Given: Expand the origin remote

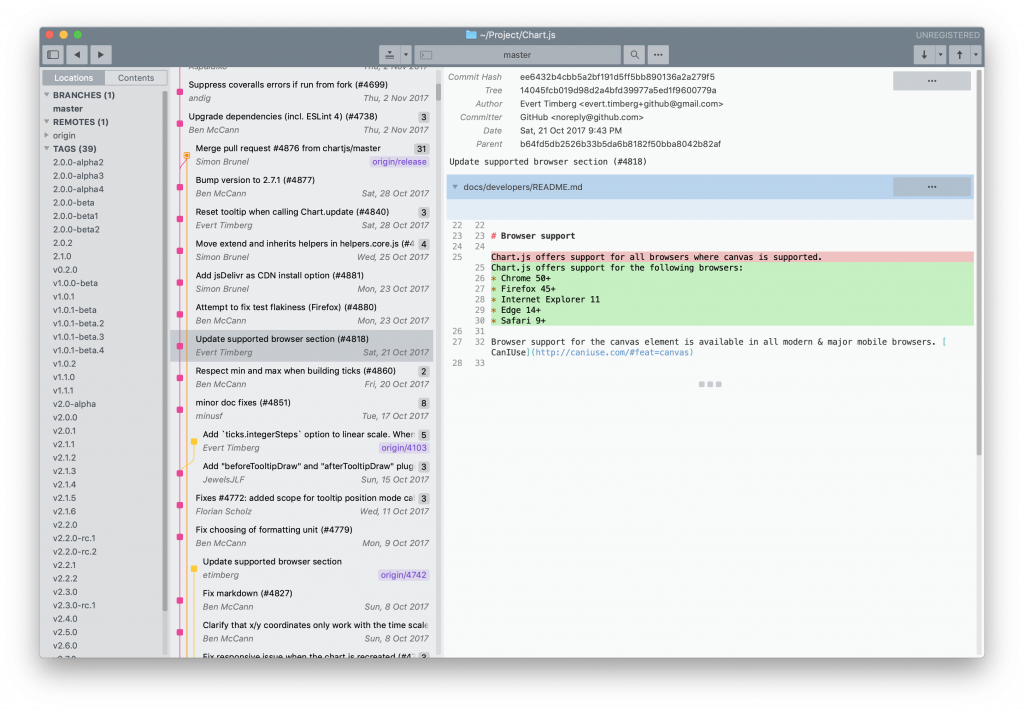Looking at the screenshot, I should click(x=47, y=135).
